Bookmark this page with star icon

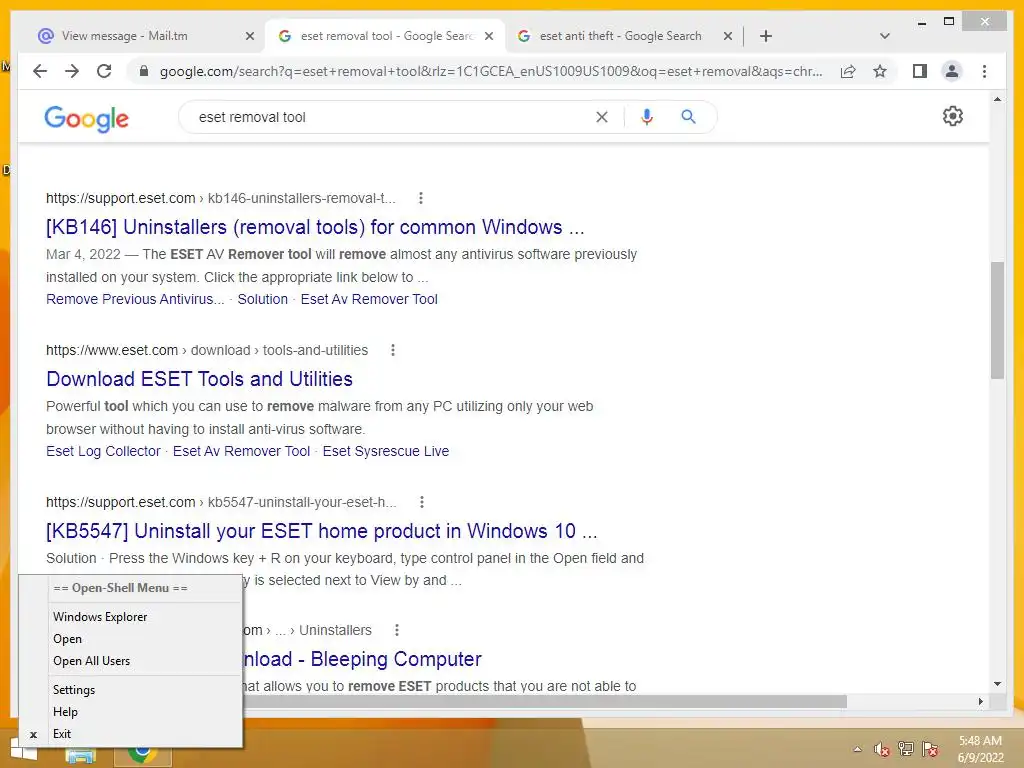880,71
